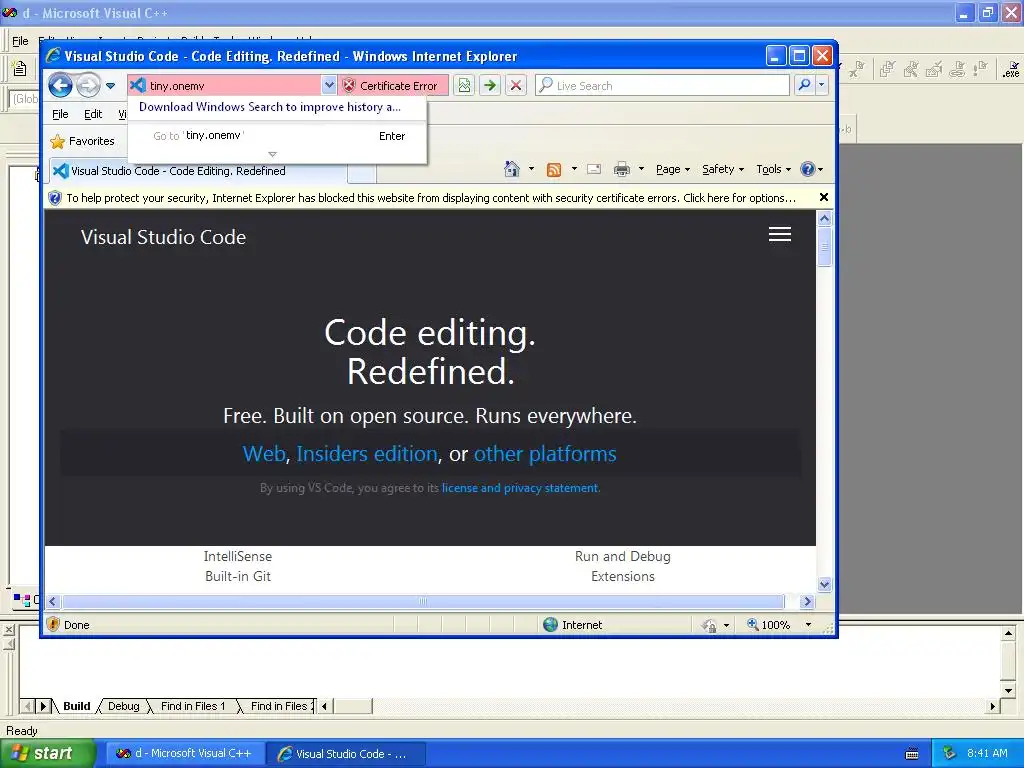Click the Visual Studio Code page heading
The height and width of the screenshot is (768, 1024).
(x=163, y=237)
